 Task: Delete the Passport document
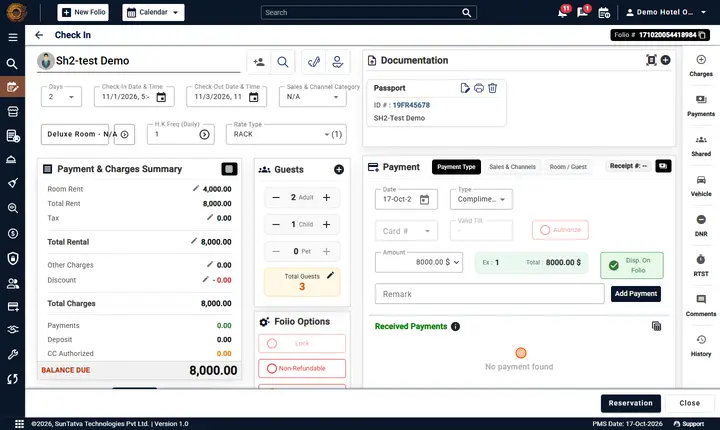tap(492, 88)
